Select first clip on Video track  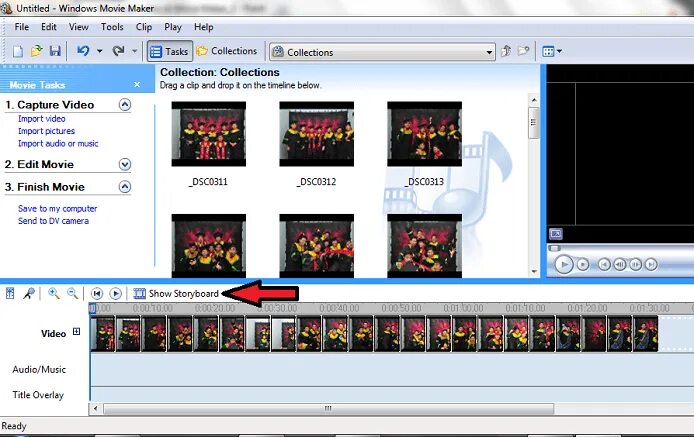[103, 334]
